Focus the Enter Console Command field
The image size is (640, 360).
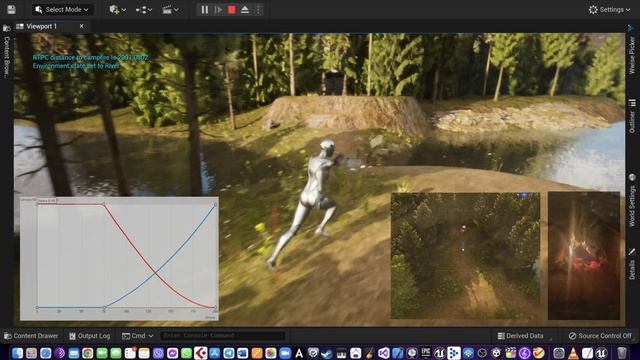point(222,336)
